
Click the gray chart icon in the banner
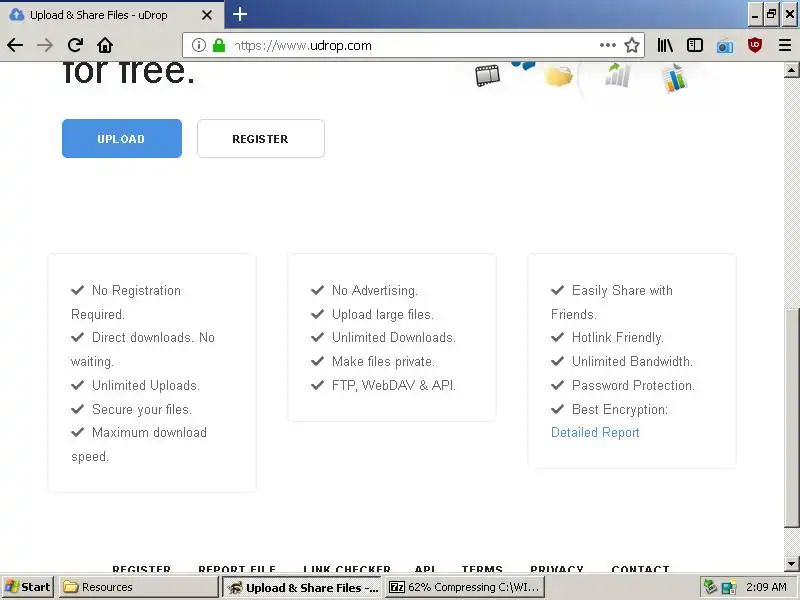[x=618, y=75]
